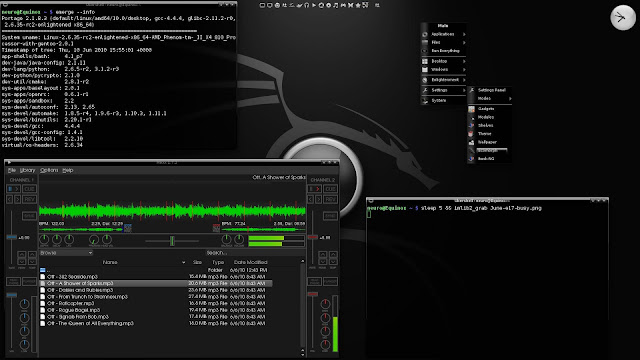Open the Mixxx Options menu

(49, 170)
